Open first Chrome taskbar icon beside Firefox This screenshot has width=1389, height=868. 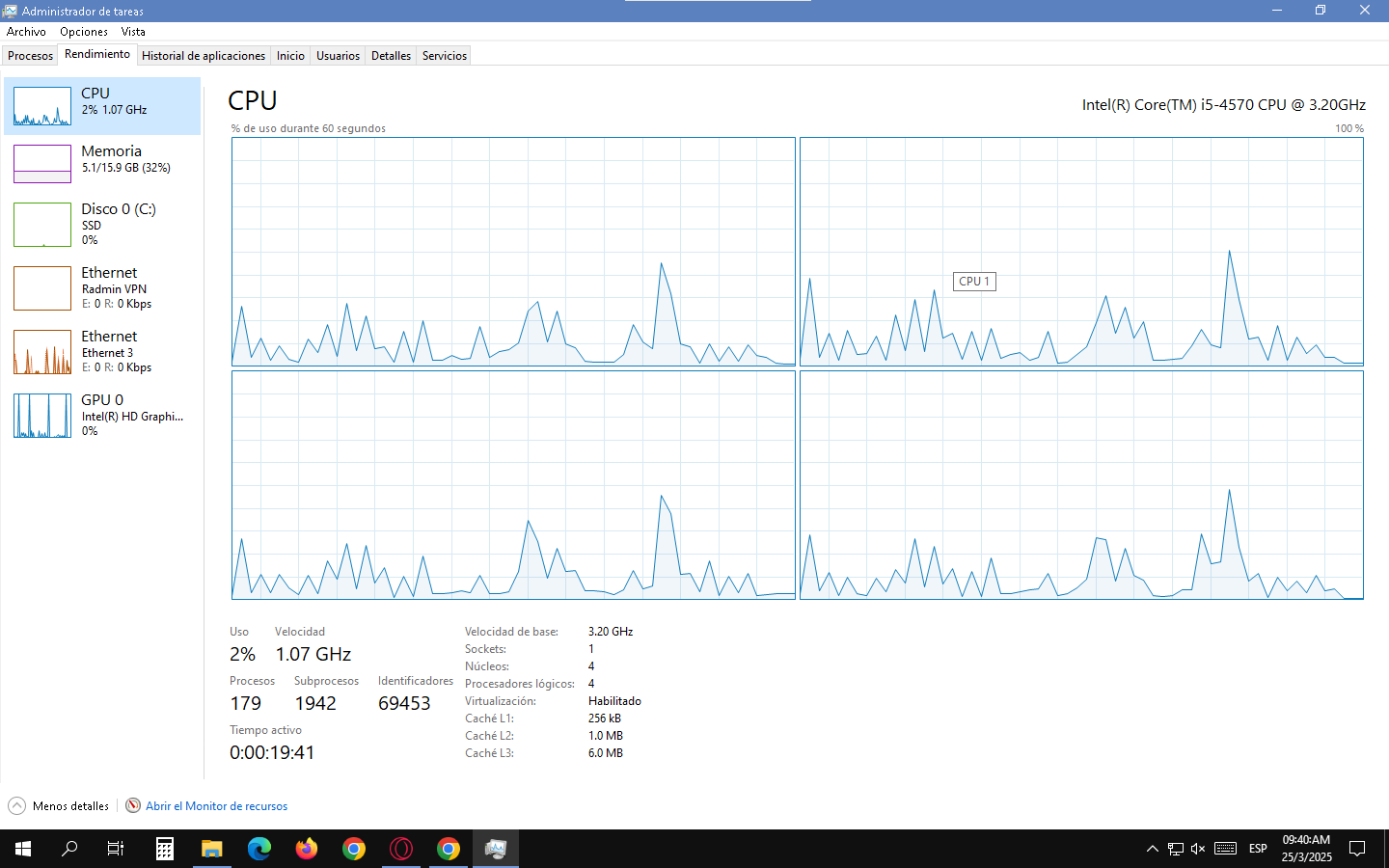(x=354, y=849)
